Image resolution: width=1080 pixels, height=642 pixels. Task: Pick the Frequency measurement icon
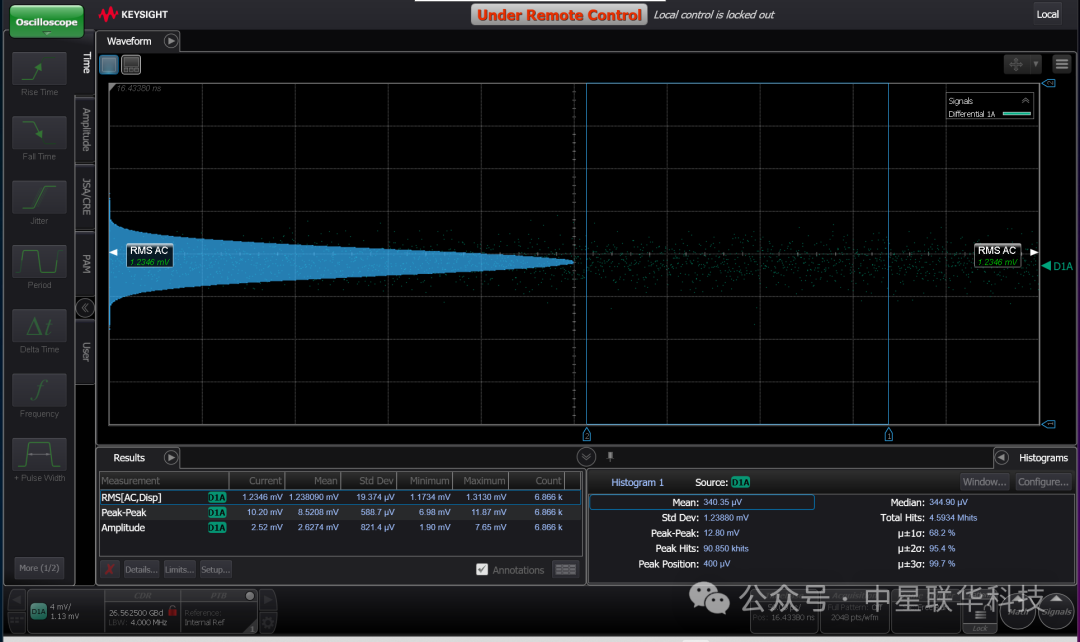click(x=39, y=390)
